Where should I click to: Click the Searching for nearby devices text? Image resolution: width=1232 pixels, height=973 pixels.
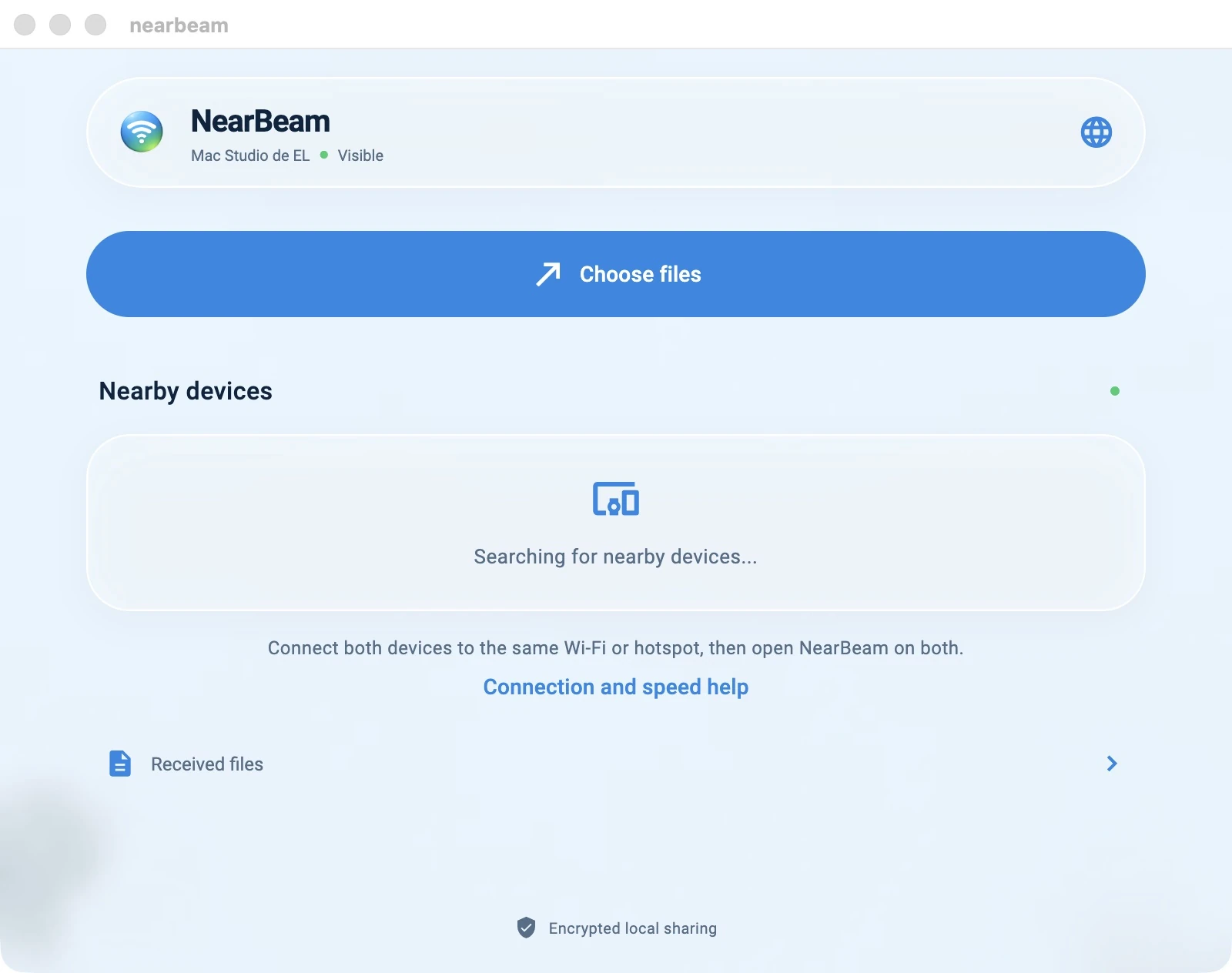616,557
